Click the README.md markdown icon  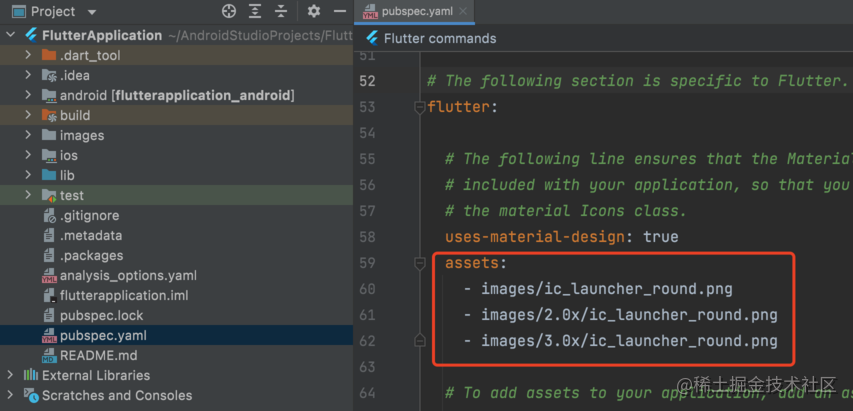[x=49, y=356]
